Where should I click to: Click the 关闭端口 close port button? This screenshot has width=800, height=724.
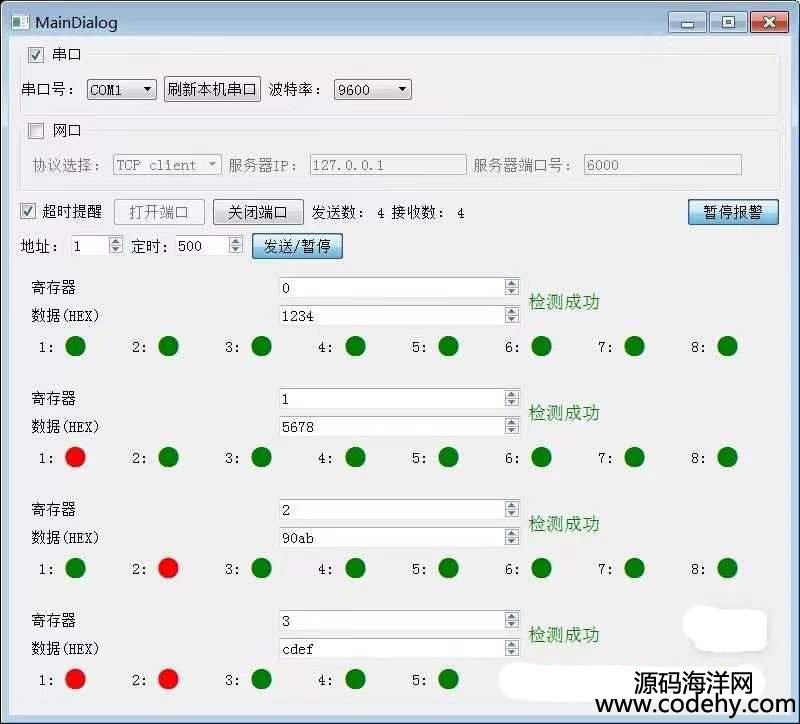[258, 212]
